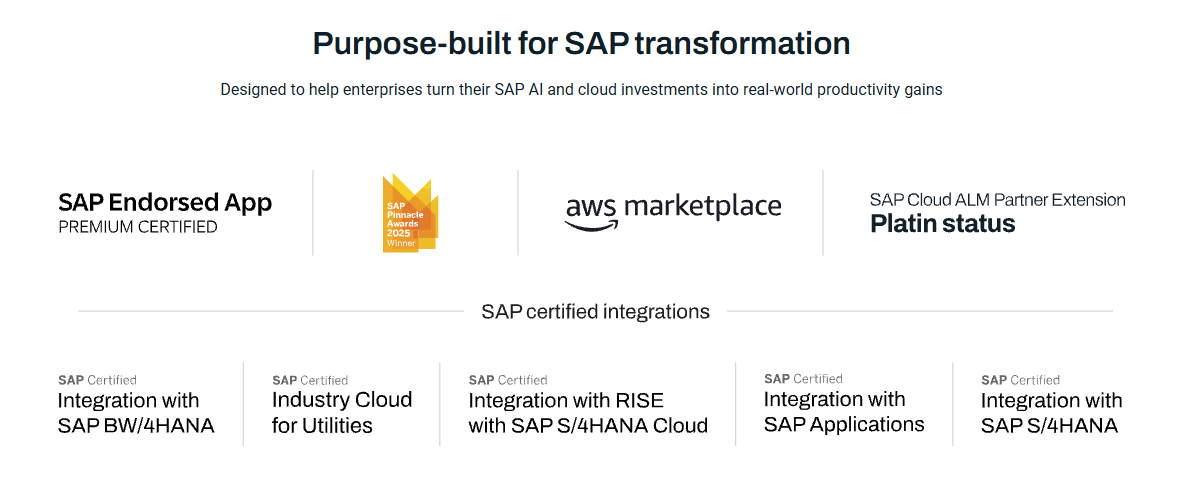The width and height of the screenshot is (1178, 487).
Task: Click the Platin status label
Action: tap(943, 223)
